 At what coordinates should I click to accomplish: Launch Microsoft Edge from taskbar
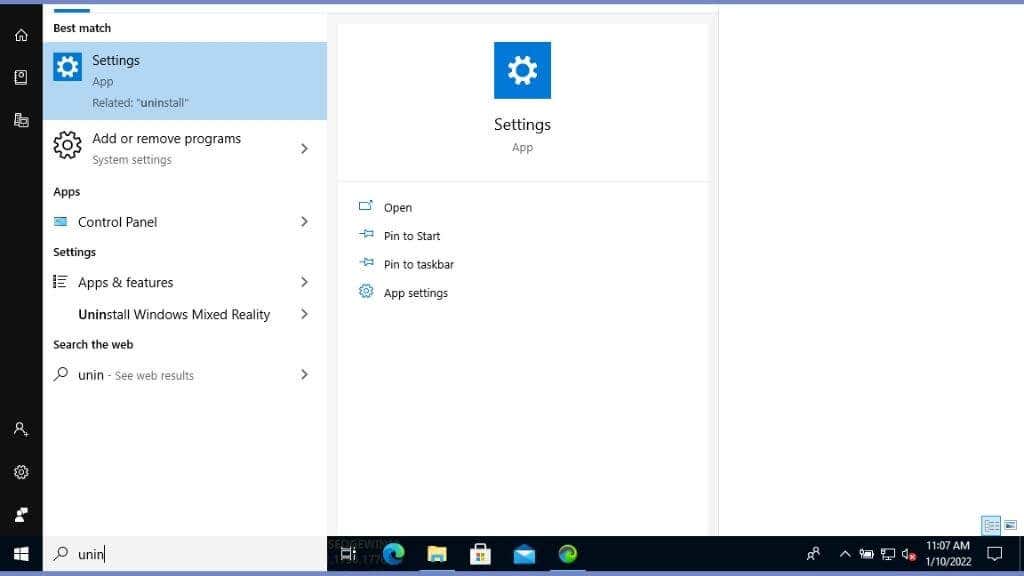coord(393,554)
